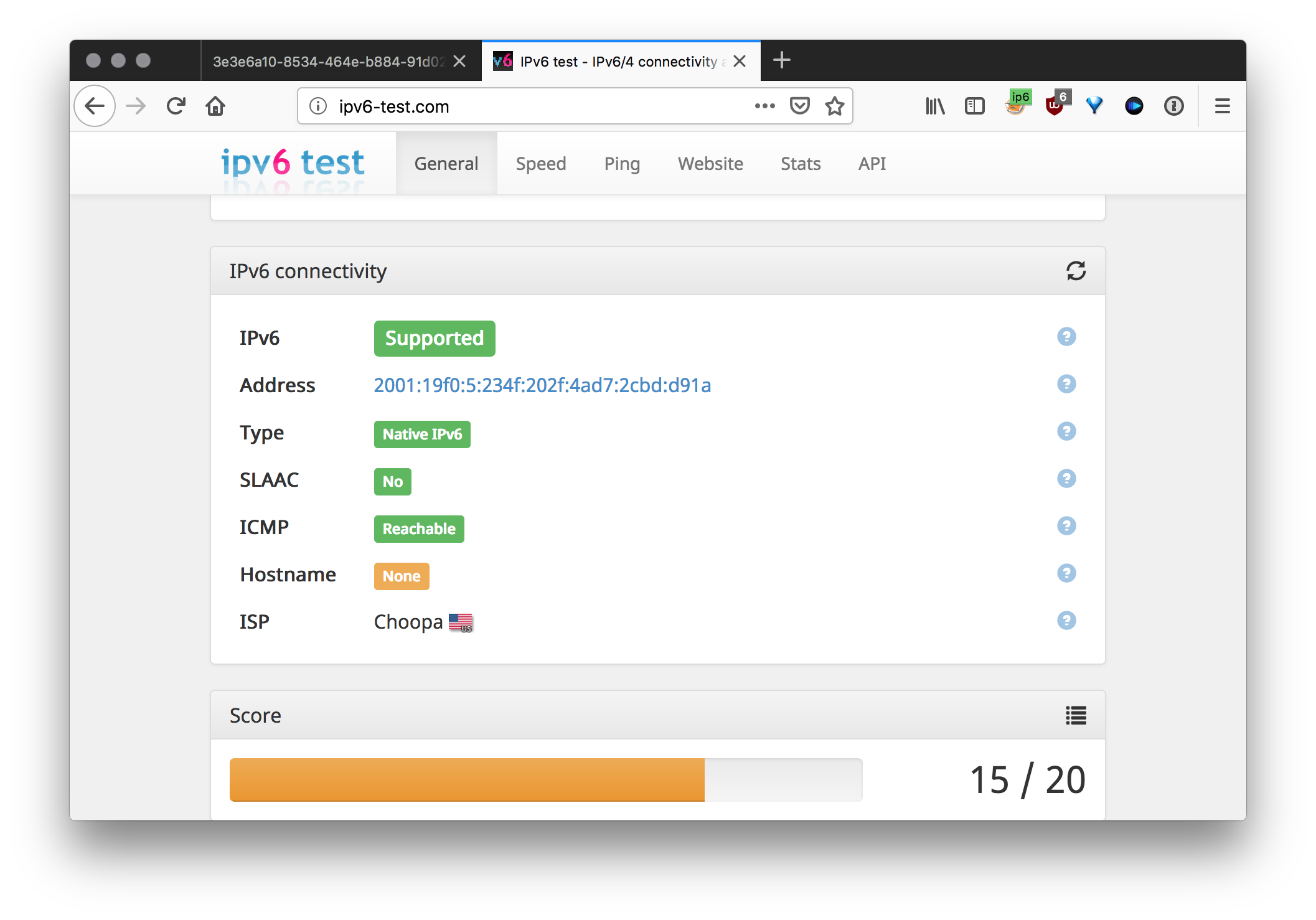The height and width of the screenshot is (920, 1316).
Task: Click the help icon beside SLAAC row
Action: pyautogui.click(x=1066, y=479)
